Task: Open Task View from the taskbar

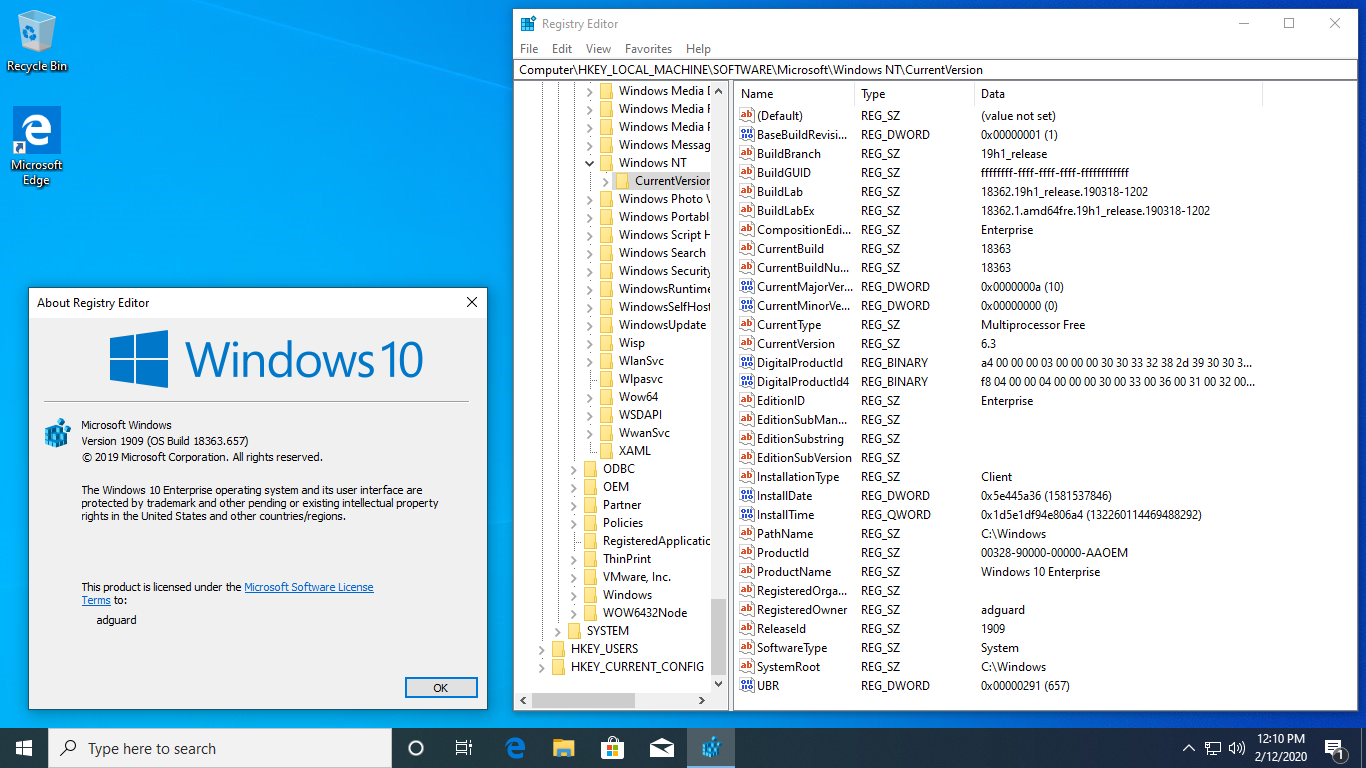Action: pyautogui.click(x=464, y=748)
